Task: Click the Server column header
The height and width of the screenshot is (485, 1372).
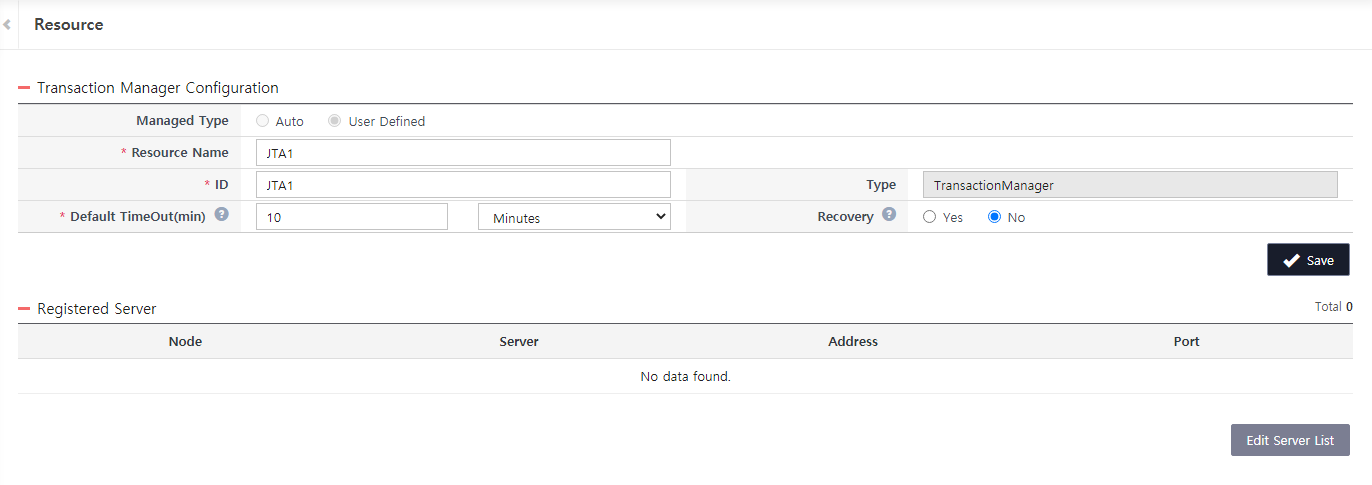Action: (x=519, y=342)
